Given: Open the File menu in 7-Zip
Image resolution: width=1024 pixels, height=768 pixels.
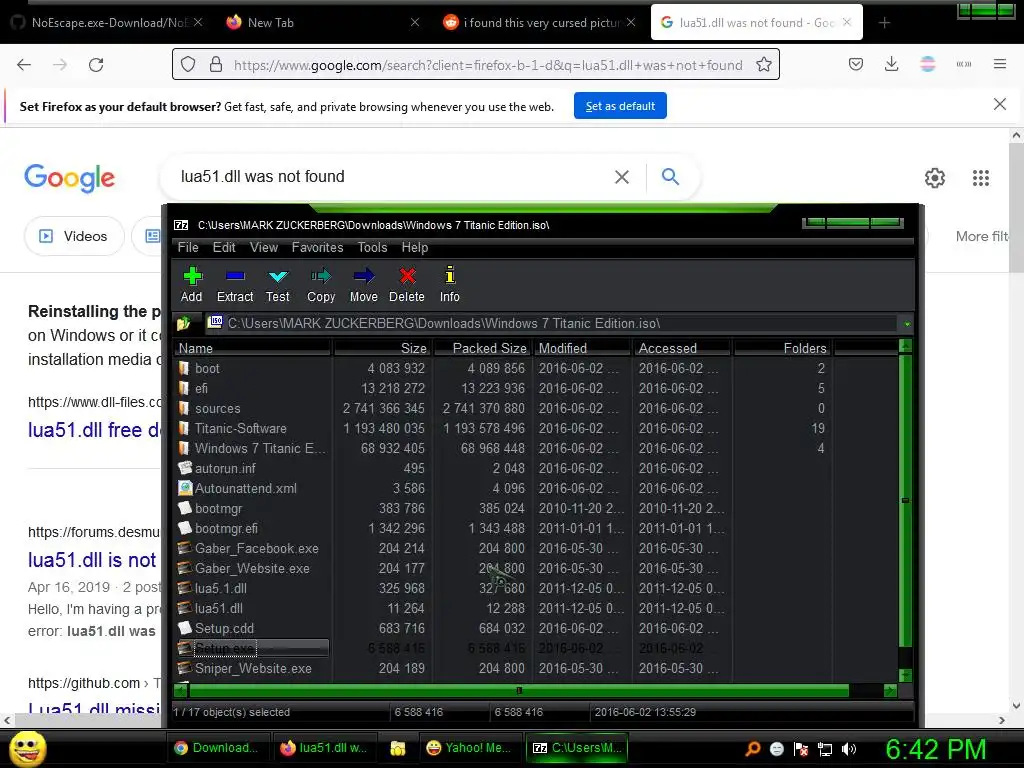Looking at the screenshot, I should (x=188, y=248).
